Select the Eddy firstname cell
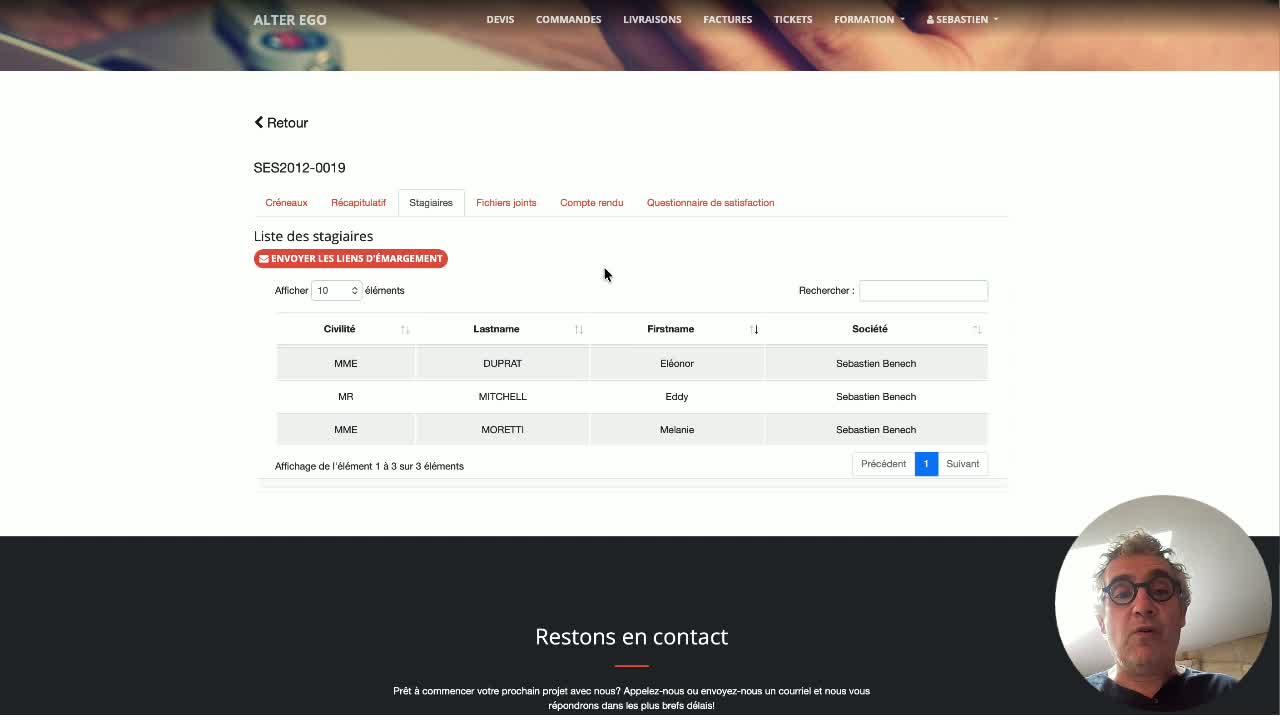Image resolution: width=1280 pixels, height=720 pixels. click(x=677, y=396)
